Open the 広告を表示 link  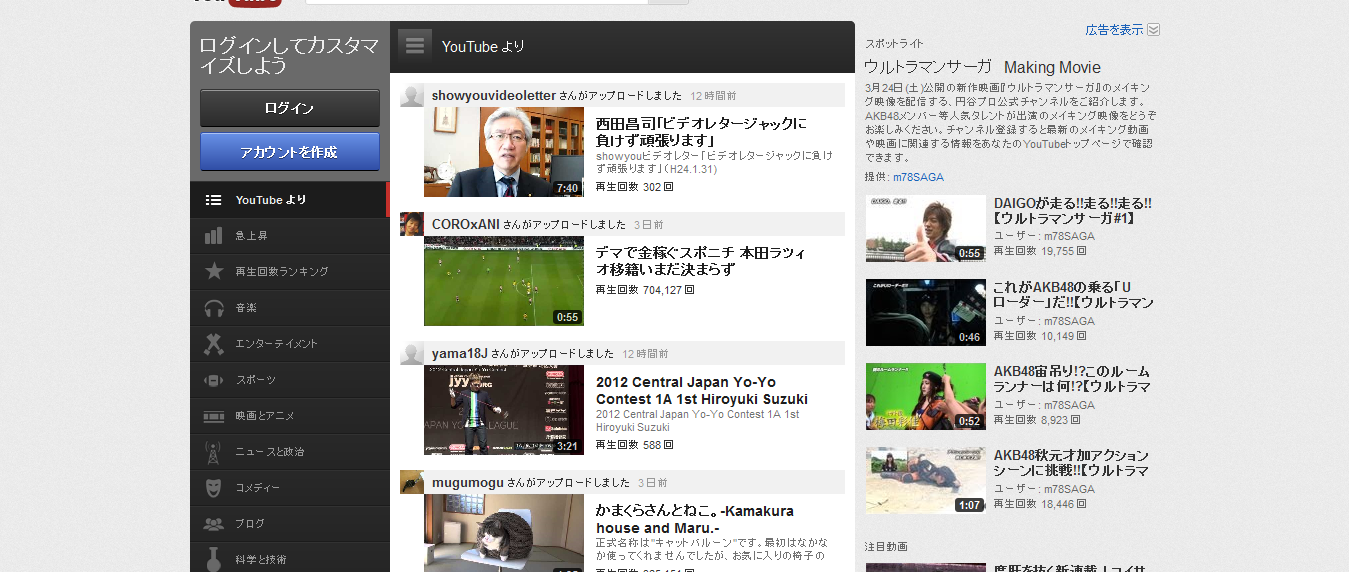tap(1114, 30)
